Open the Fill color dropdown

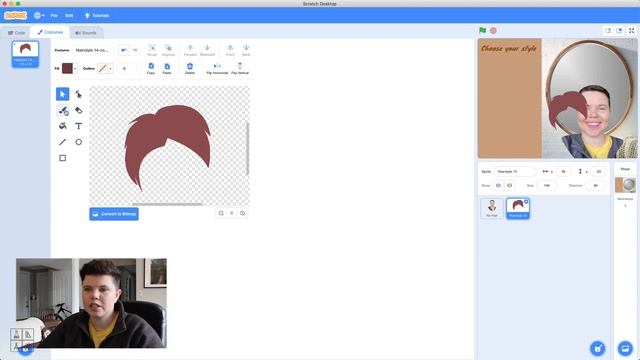[75, 69]
